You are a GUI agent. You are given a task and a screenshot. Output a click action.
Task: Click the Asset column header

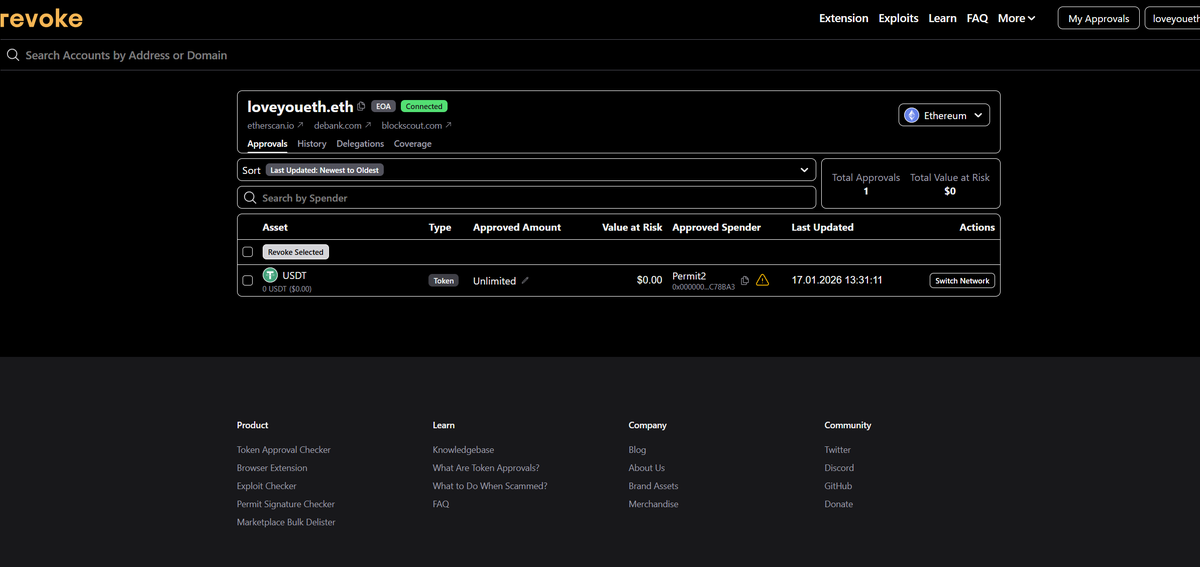tap(275, 228)
